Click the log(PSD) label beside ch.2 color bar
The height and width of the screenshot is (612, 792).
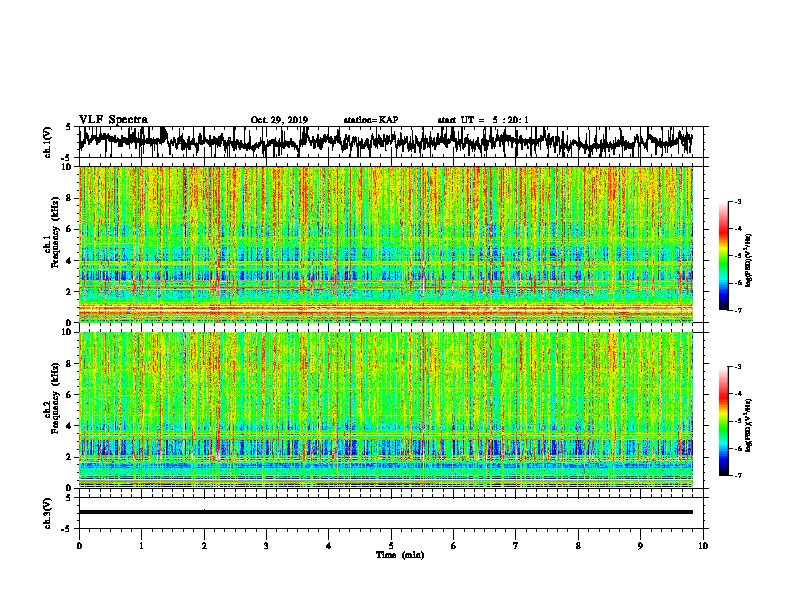click(748, 426)
